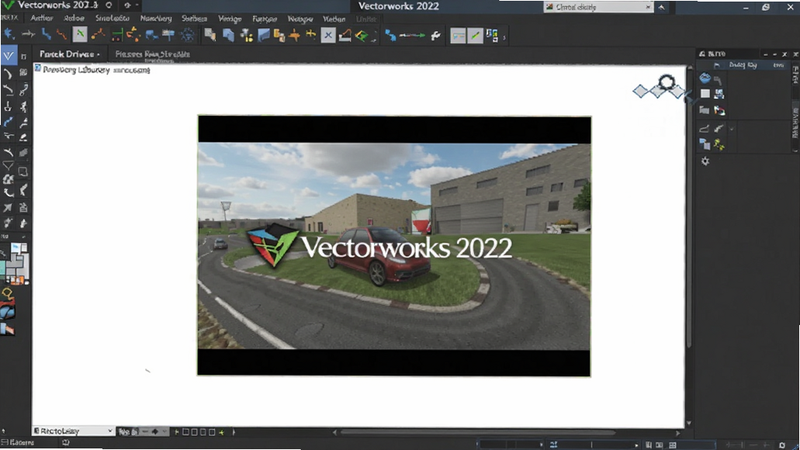This screenshot has width=800, height=450.
Task: Select the rounded square outline tool in left palette
Action: pyautogui.click(x=23, y=171)
